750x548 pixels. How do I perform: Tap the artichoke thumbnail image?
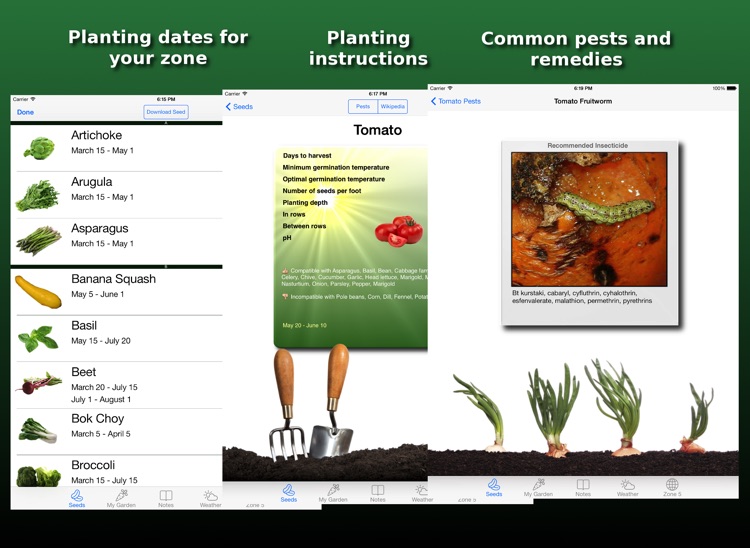(39, 148)
